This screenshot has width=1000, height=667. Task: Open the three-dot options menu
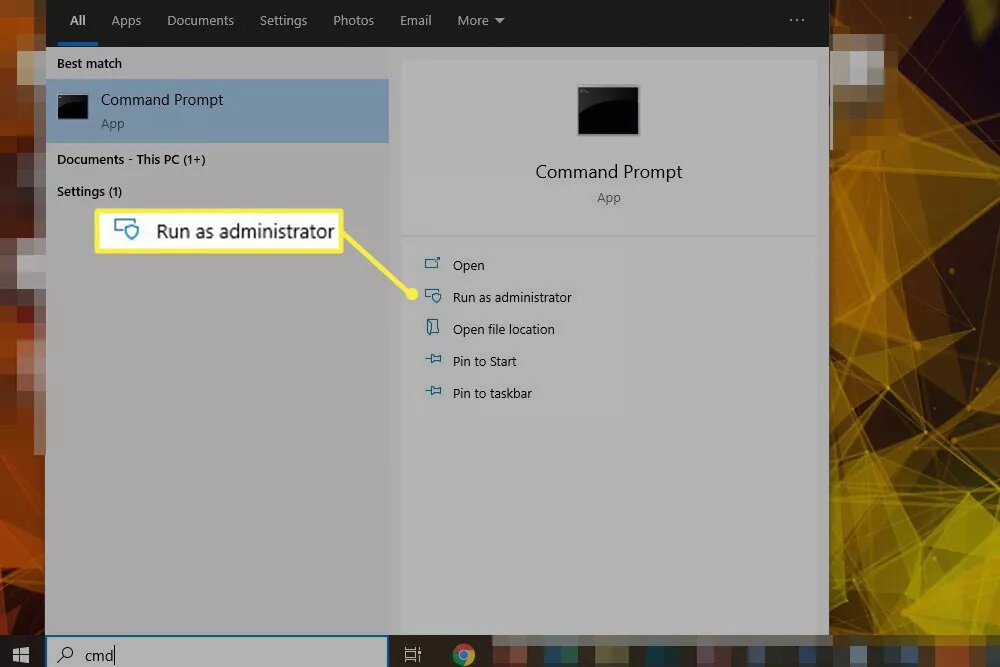pos(797,20)
